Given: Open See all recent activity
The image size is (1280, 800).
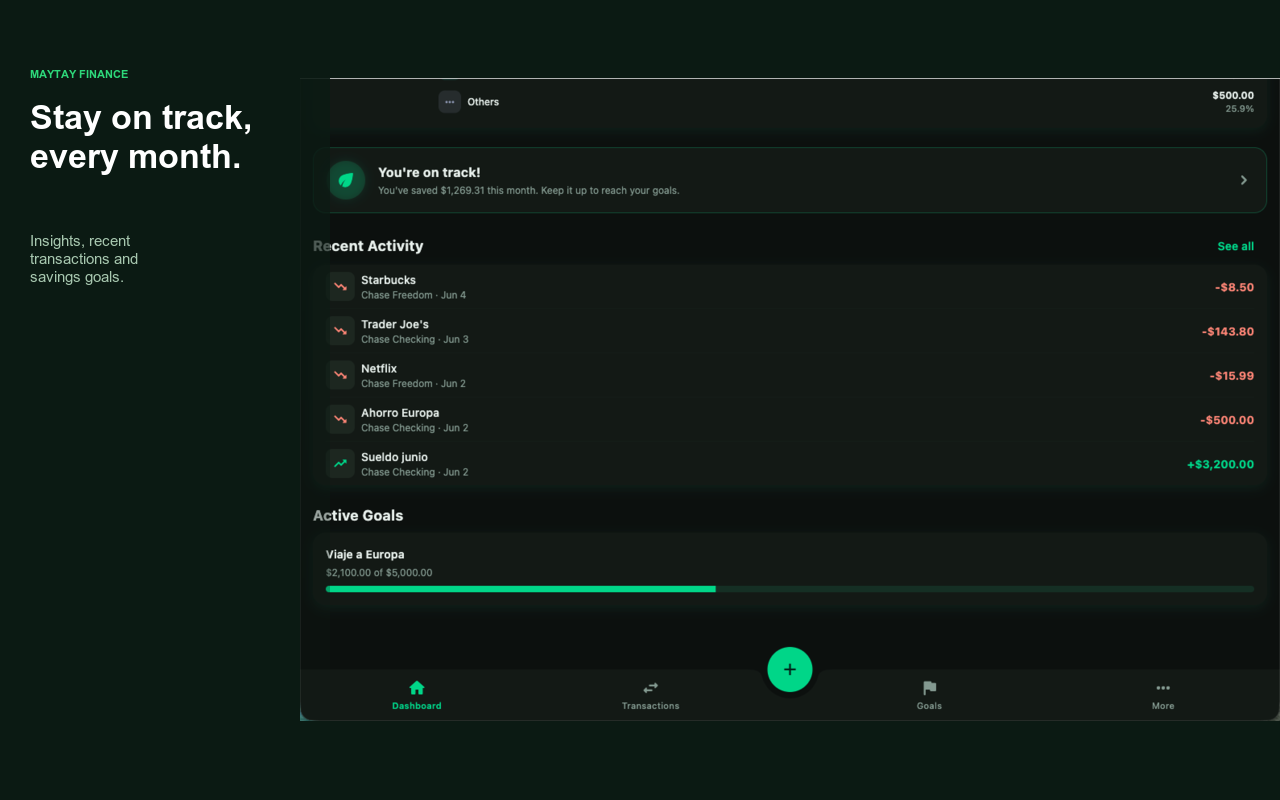Looking at the screenshot, I should [x=1236, y=246].
